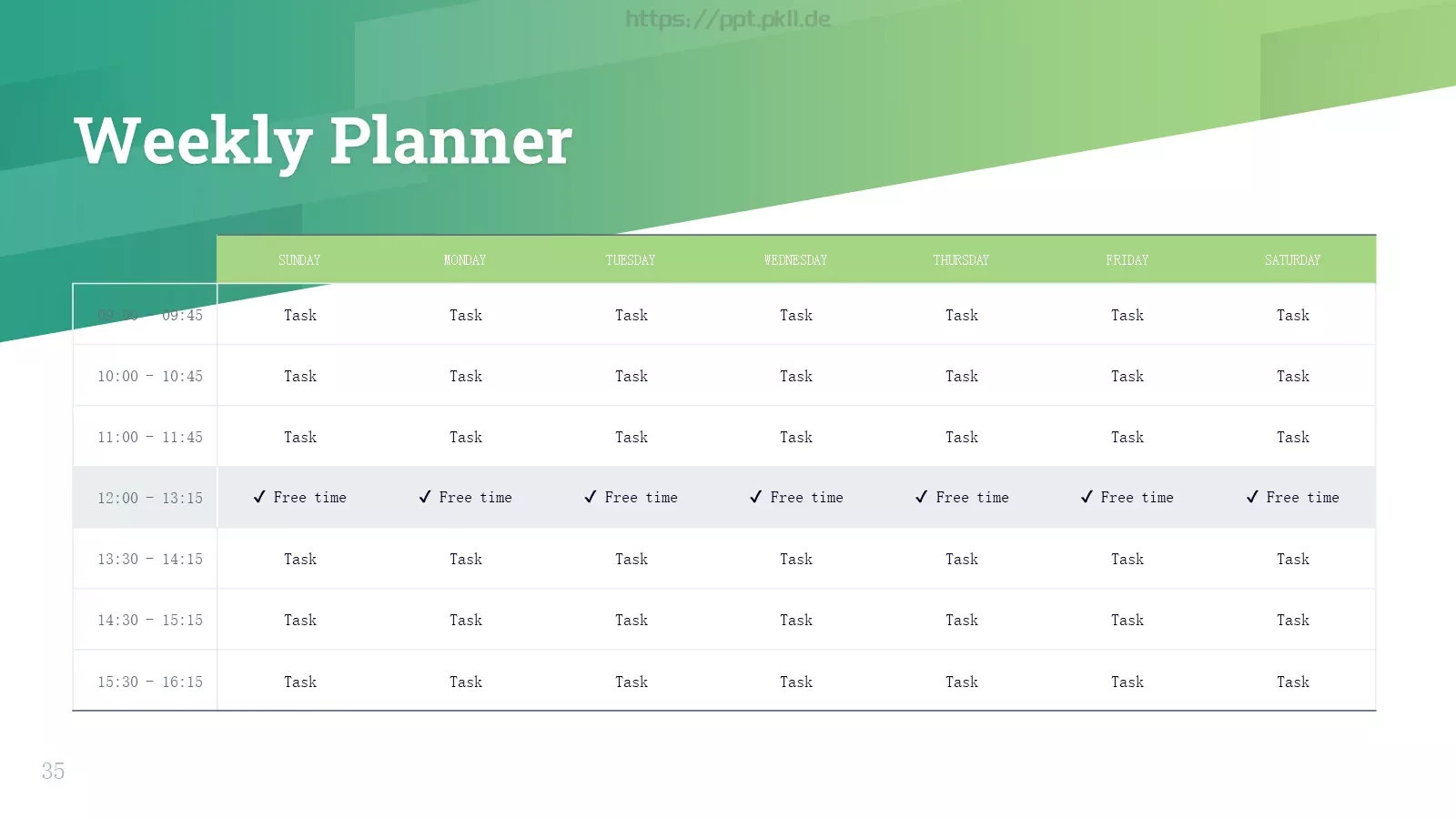Click Thursday's Free time text

pos(972,498)
